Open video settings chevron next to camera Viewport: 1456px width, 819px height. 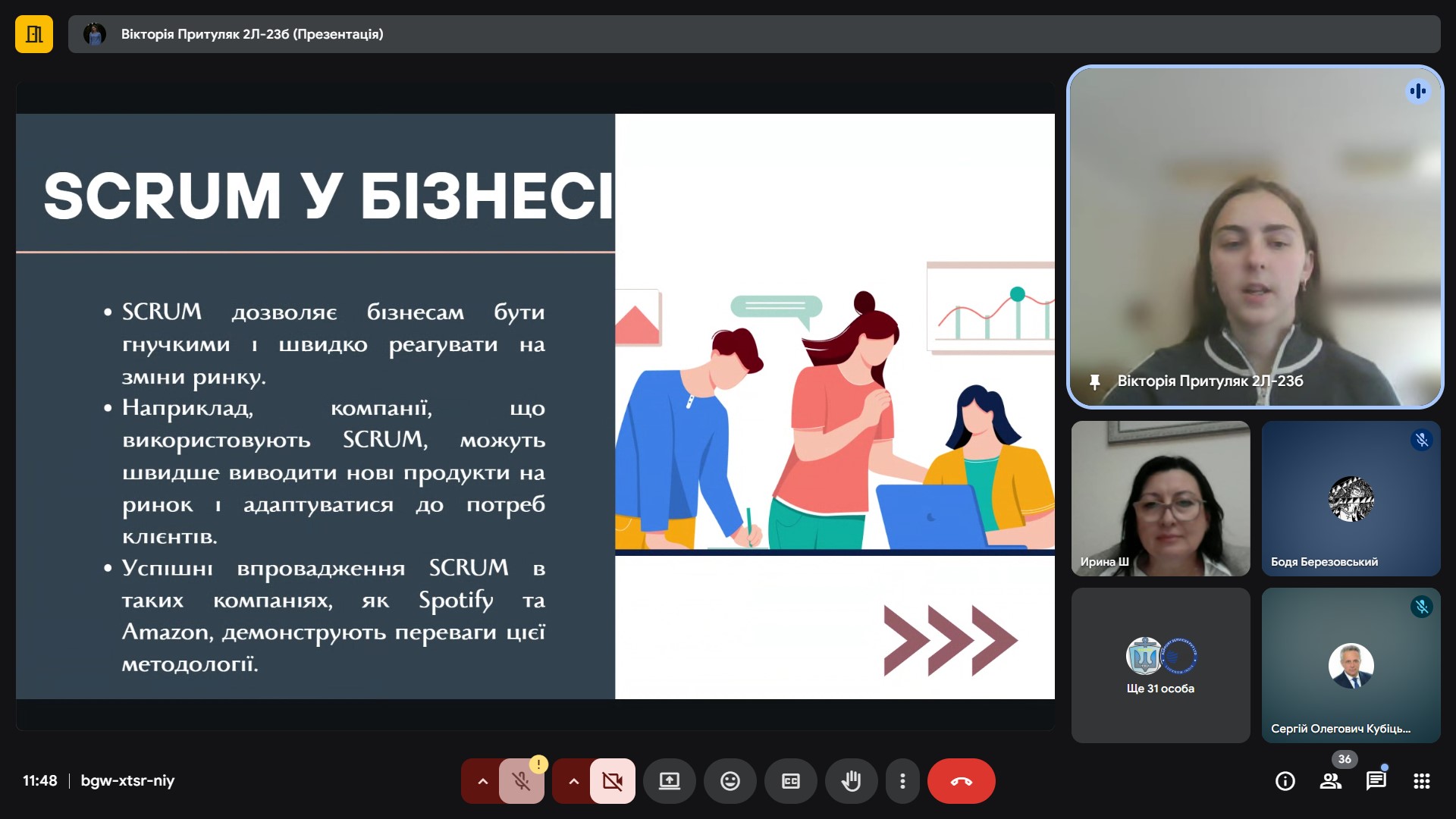click(x=573, y=781)
